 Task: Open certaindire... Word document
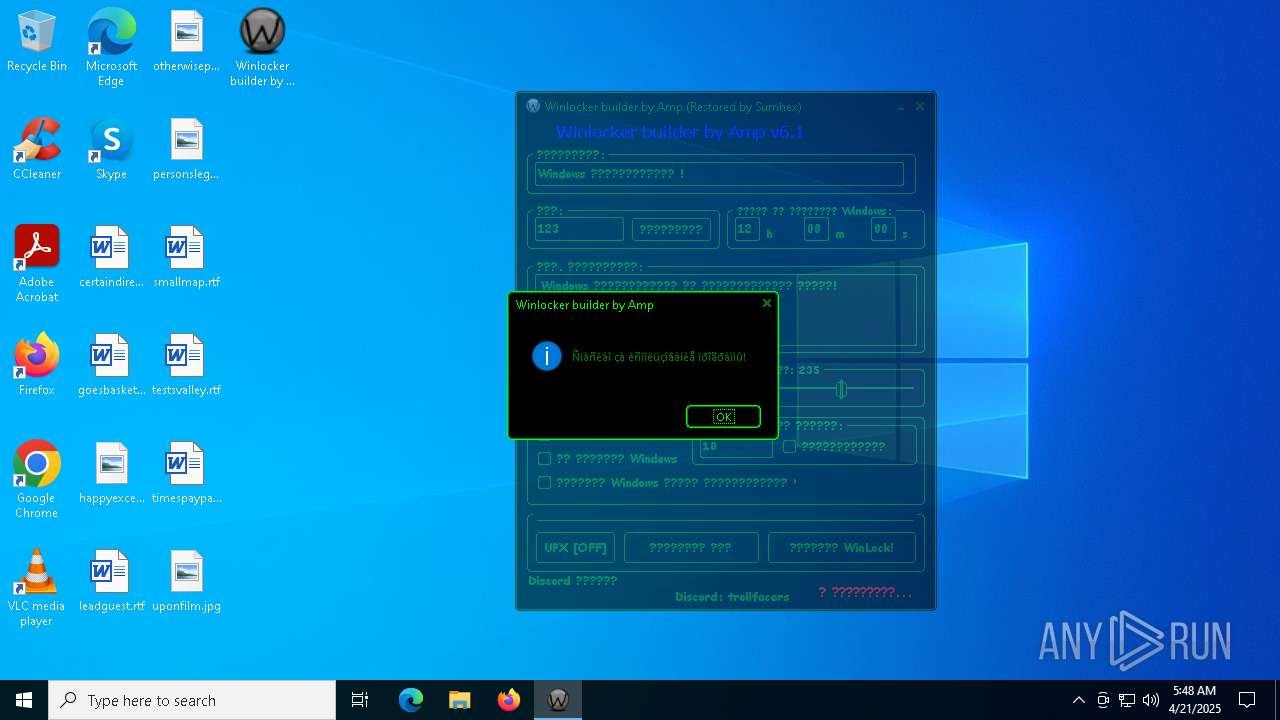(x=111, y=257)
